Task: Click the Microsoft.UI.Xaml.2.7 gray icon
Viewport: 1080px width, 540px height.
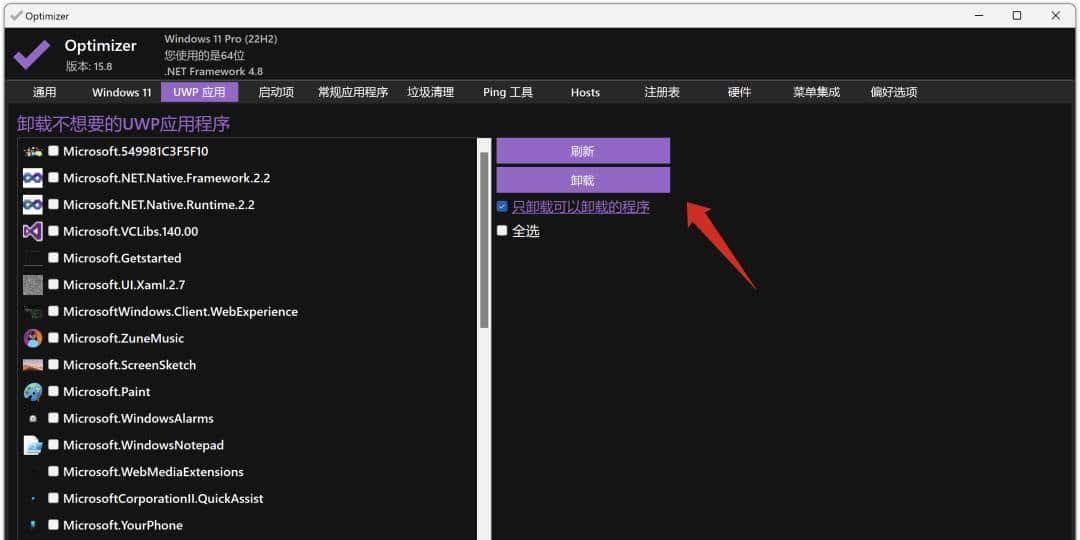Action: pos(32,285)
